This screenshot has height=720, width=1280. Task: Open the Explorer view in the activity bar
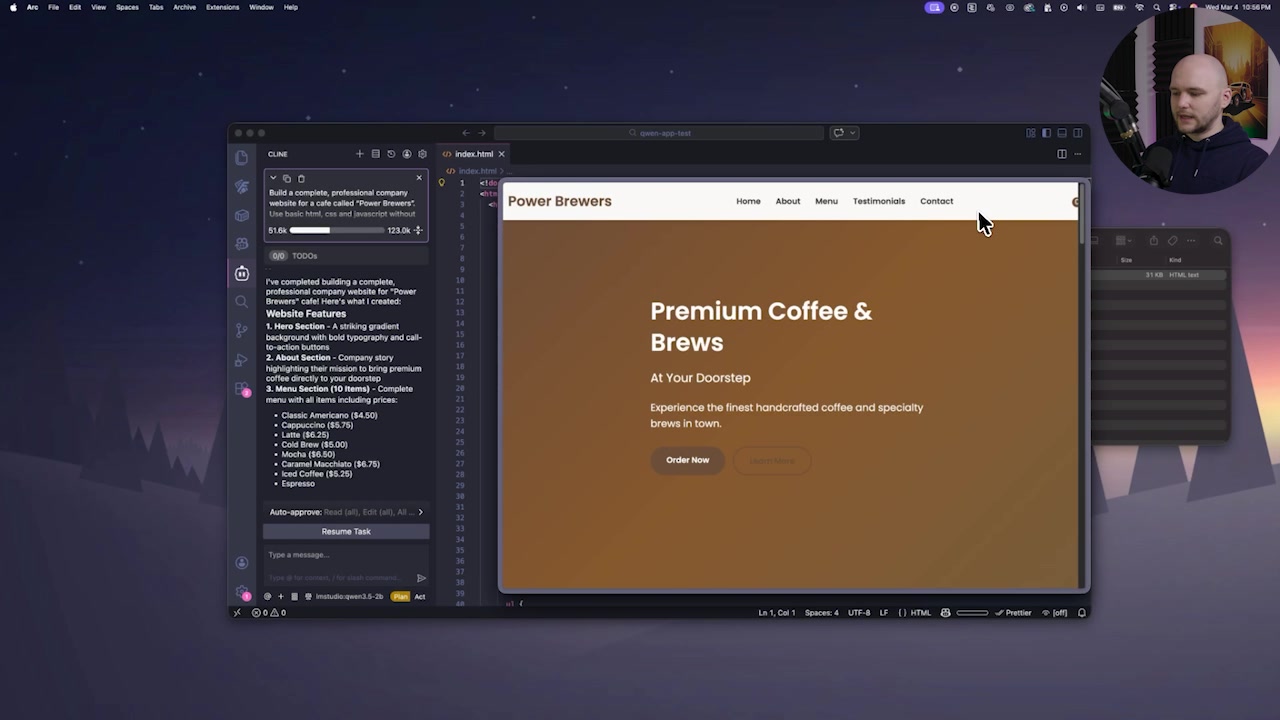[x=242, y=158]
